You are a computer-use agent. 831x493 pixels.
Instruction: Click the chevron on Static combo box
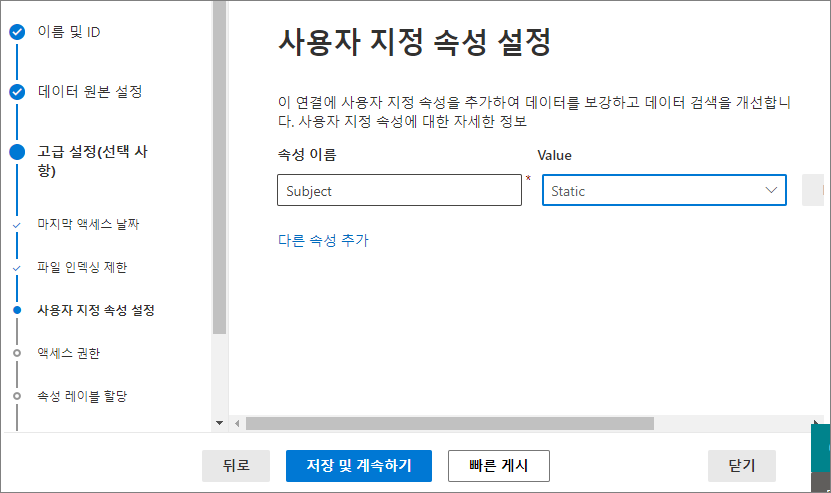(771, 190)
